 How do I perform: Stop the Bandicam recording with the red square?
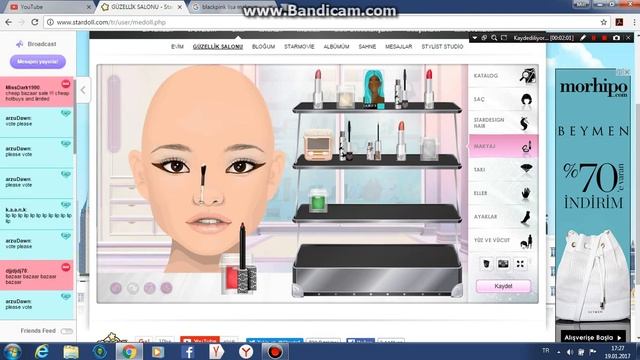click(x=604, y=38)
